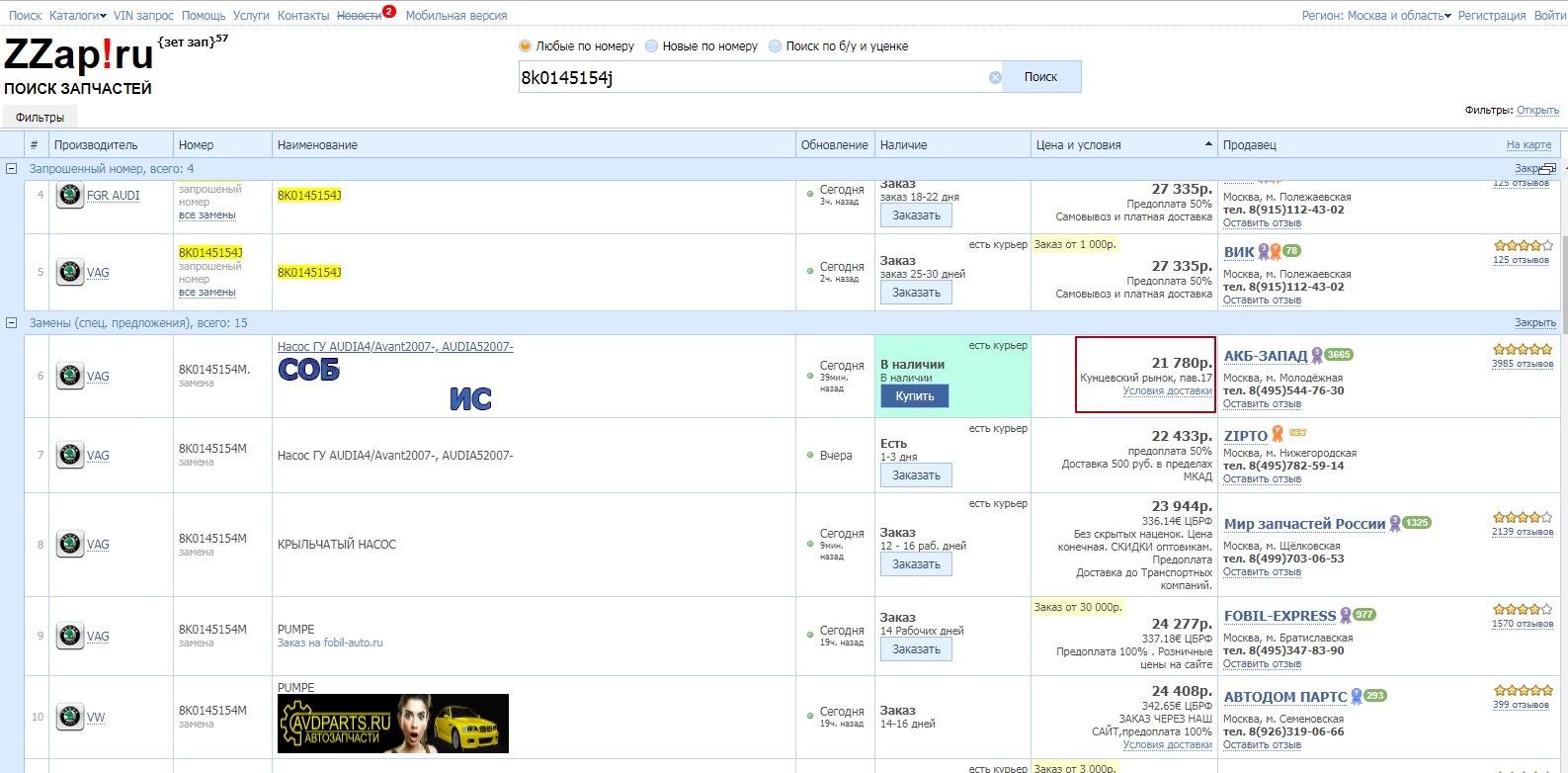The width and height of the screenshot is (1568, 773).
Task: Click the red news notification badge
Action: click(x=389, y=12)
